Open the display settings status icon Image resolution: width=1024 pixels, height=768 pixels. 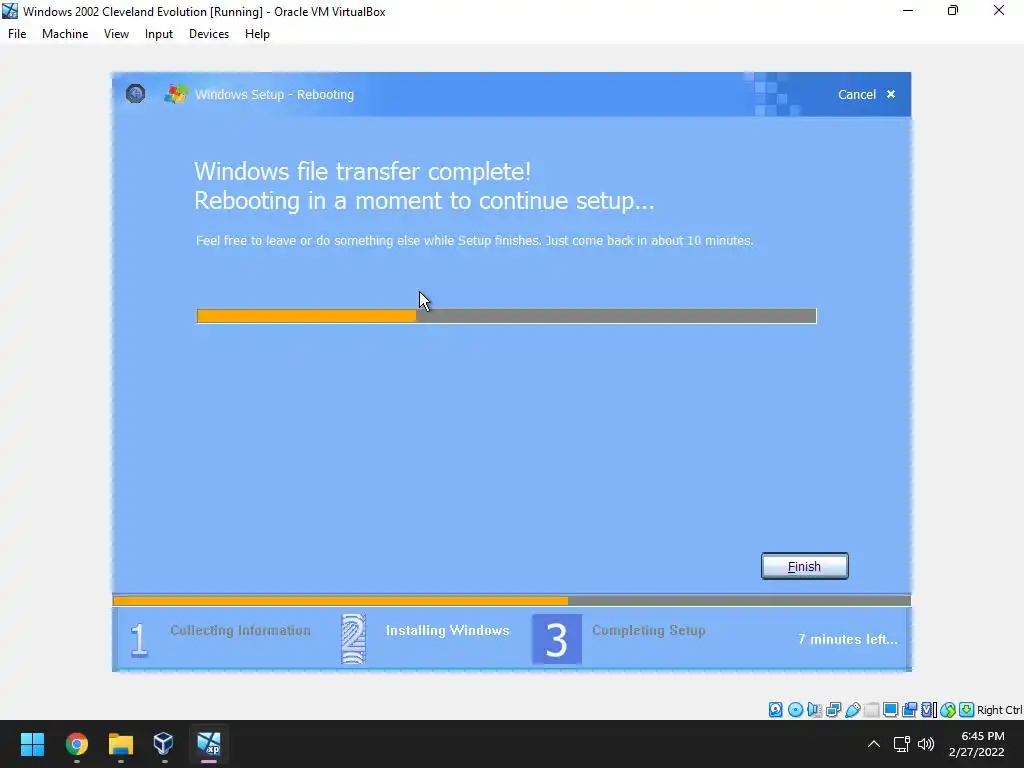[x=890, y=709]
